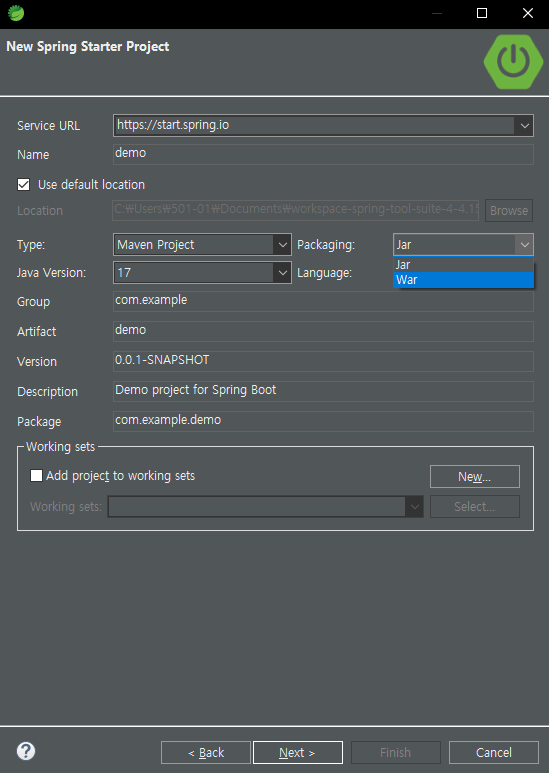The height and width of the screenshot is (773, 549).
Task: Click the Spring Boot power logo
Action: click(x=513, y=62)
